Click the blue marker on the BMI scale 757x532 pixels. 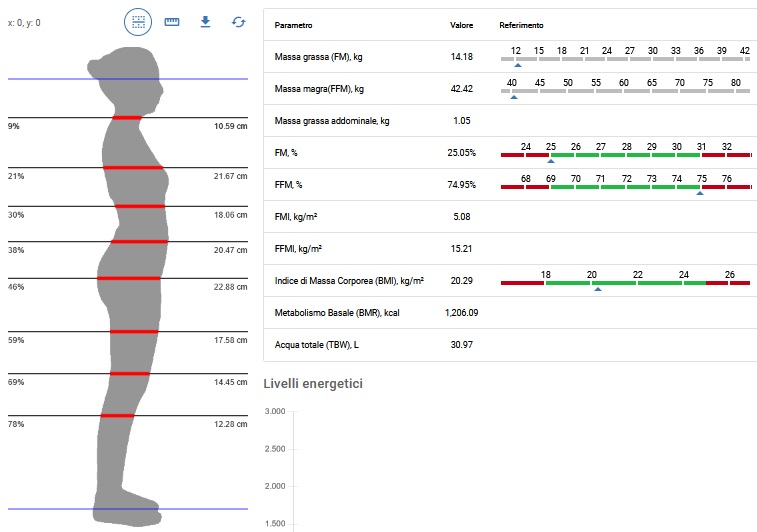point(597,289)
